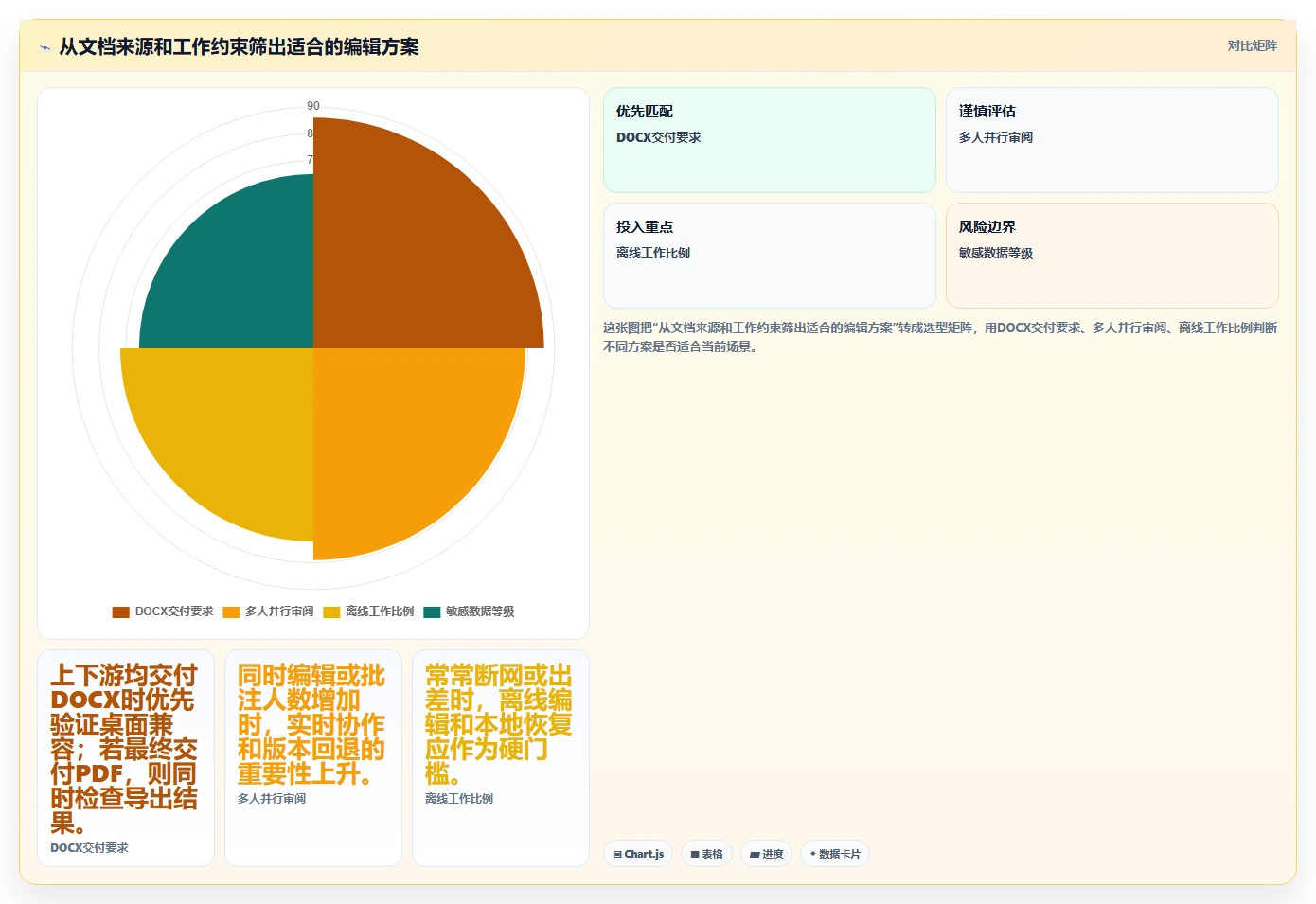Screen dimensions: 1316x904
Task: Open the 风险边界 card
Action: pyautogui.click(x=1112, y=256)
